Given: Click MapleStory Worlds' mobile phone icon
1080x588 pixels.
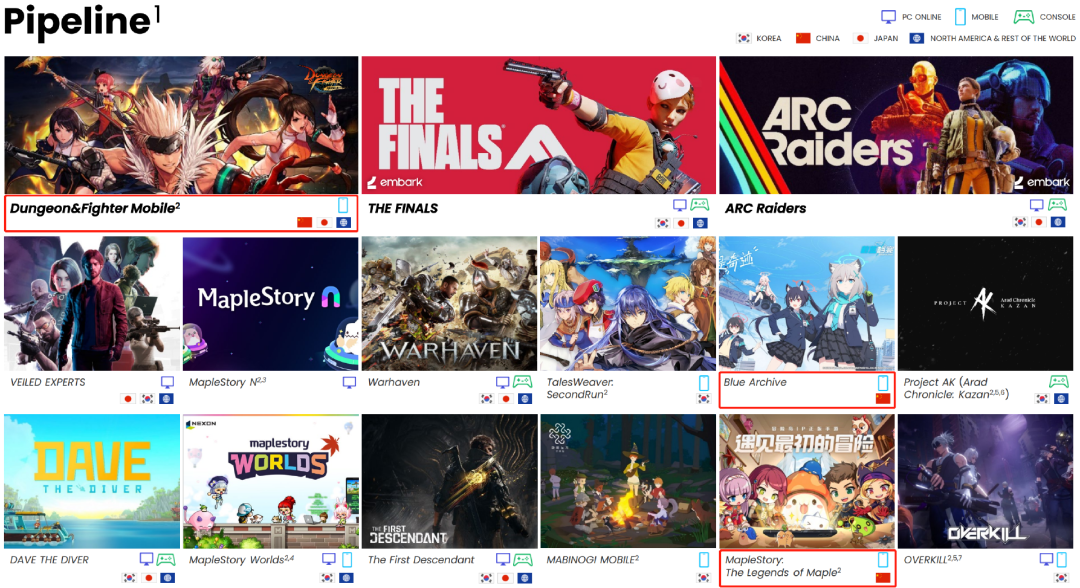Looking at the screenshot, I should tap(347, 559).
